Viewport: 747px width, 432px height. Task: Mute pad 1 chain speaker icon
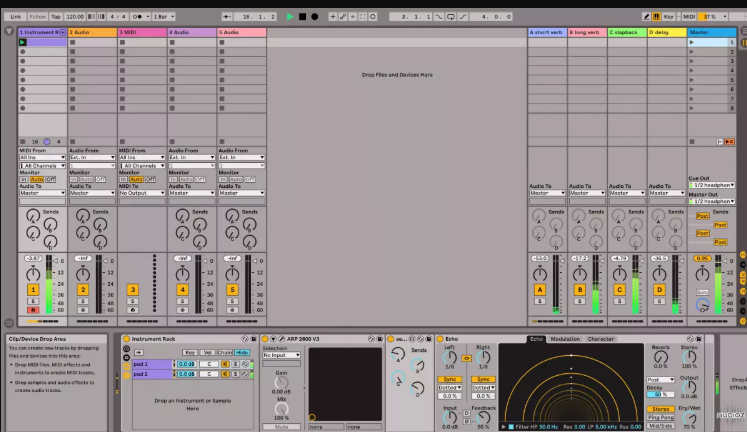pyautogui.click(x=225, y=364)
